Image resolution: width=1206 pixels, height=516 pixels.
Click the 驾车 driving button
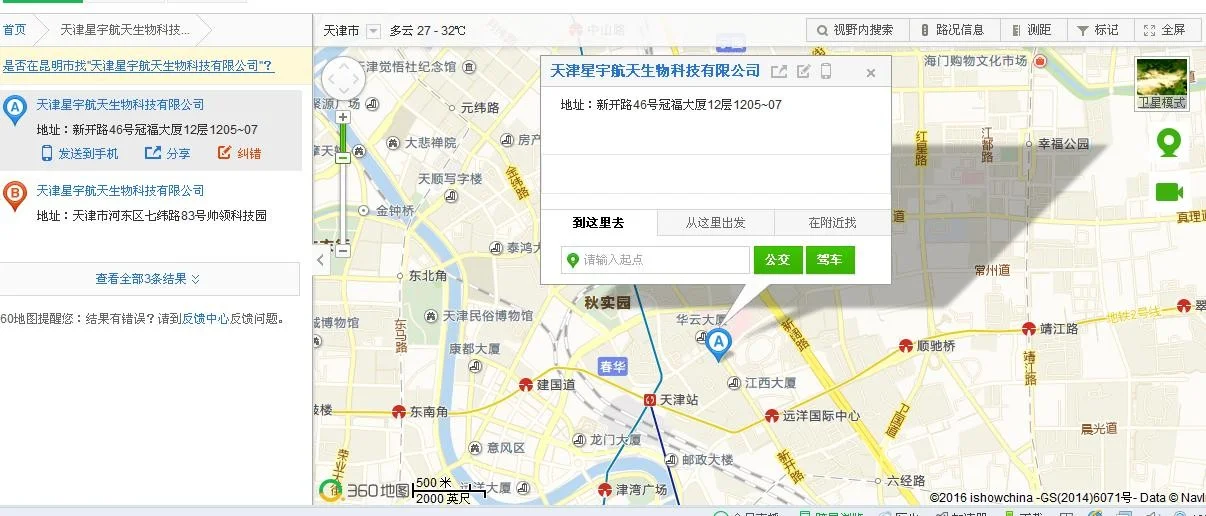click(830, 260)
